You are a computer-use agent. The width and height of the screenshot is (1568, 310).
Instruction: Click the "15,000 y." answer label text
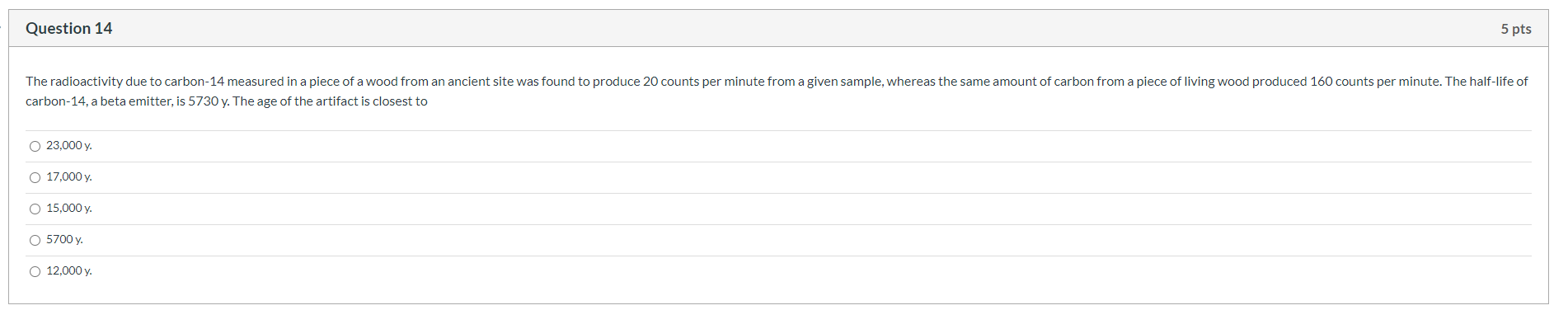click(x=69, y=209)
